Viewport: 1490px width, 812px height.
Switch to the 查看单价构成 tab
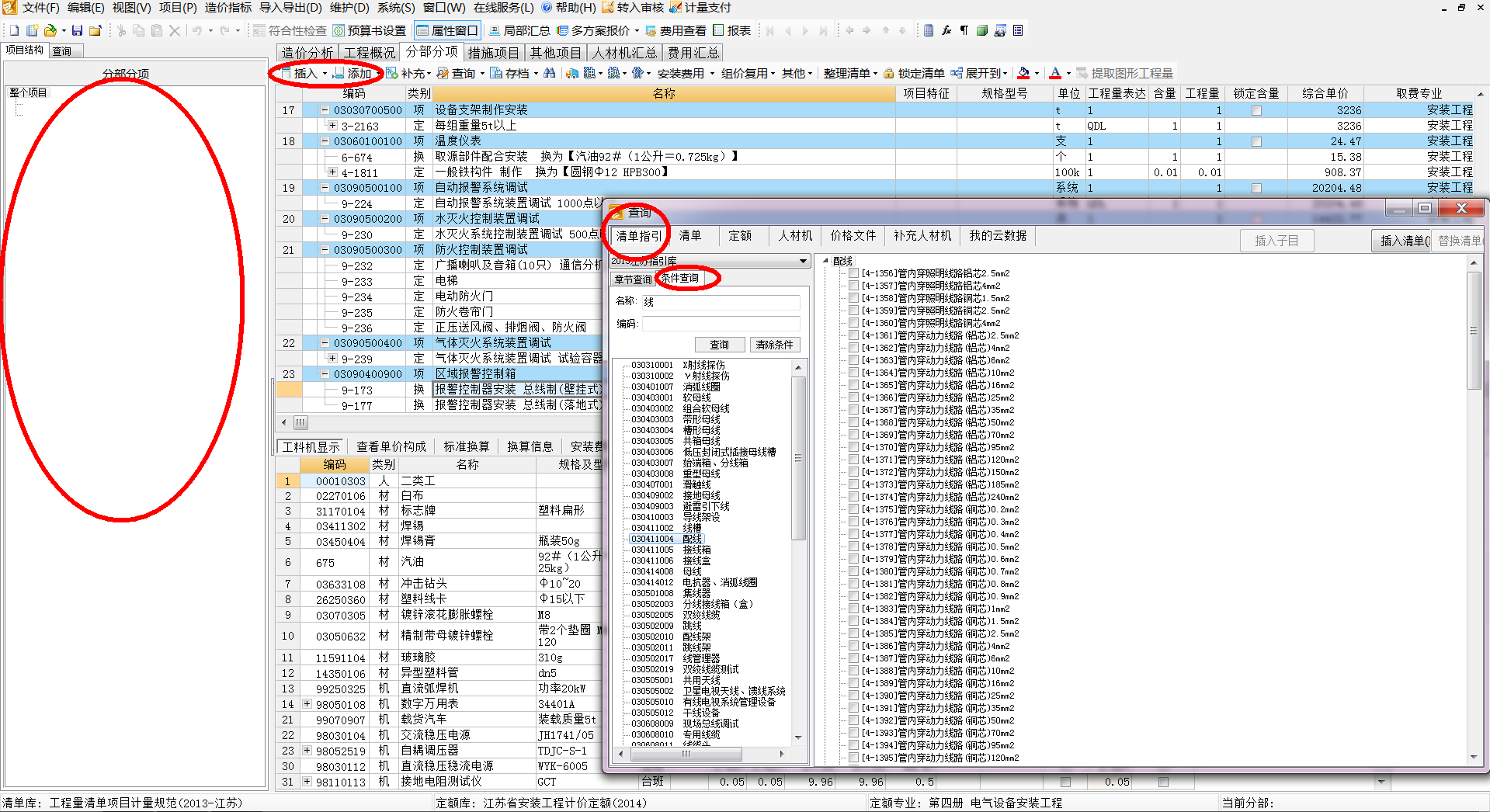tap(391, 447)
